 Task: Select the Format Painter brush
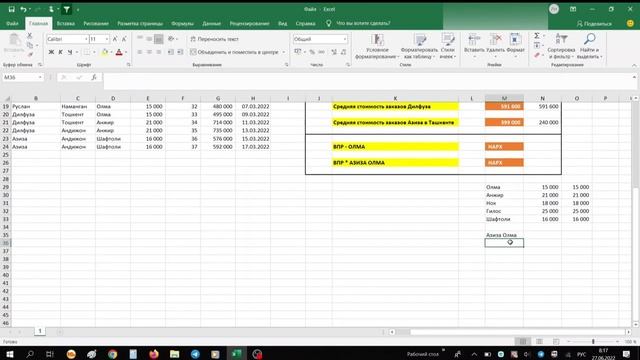click(x=29, y=54)
